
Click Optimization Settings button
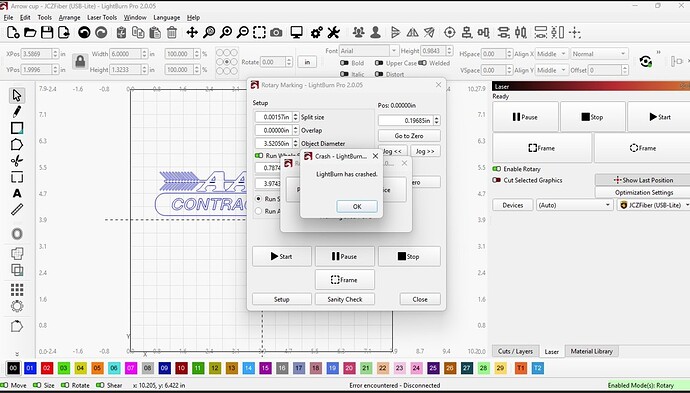643,192
